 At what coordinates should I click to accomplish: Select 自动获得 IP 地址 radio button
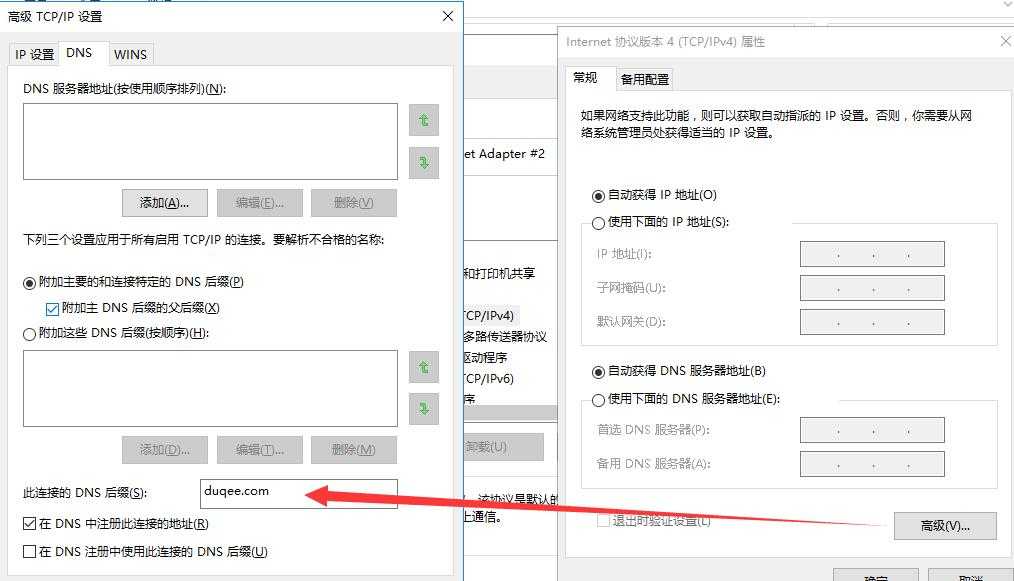pos(654,195)
